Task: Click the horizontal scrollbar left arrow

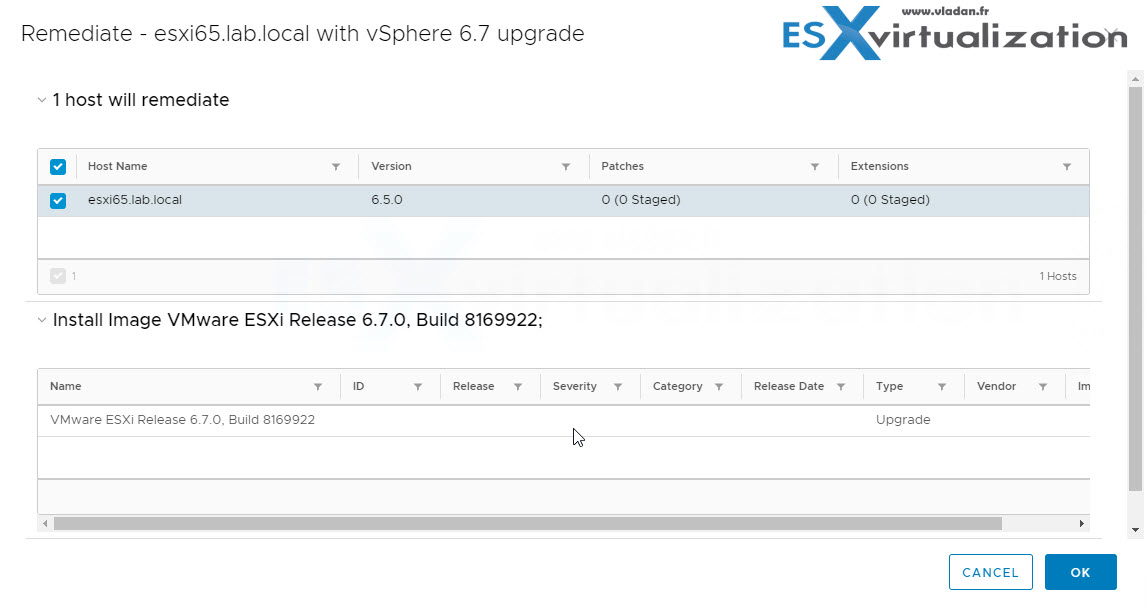Action: pyautogui.click(x=45, y=523)
